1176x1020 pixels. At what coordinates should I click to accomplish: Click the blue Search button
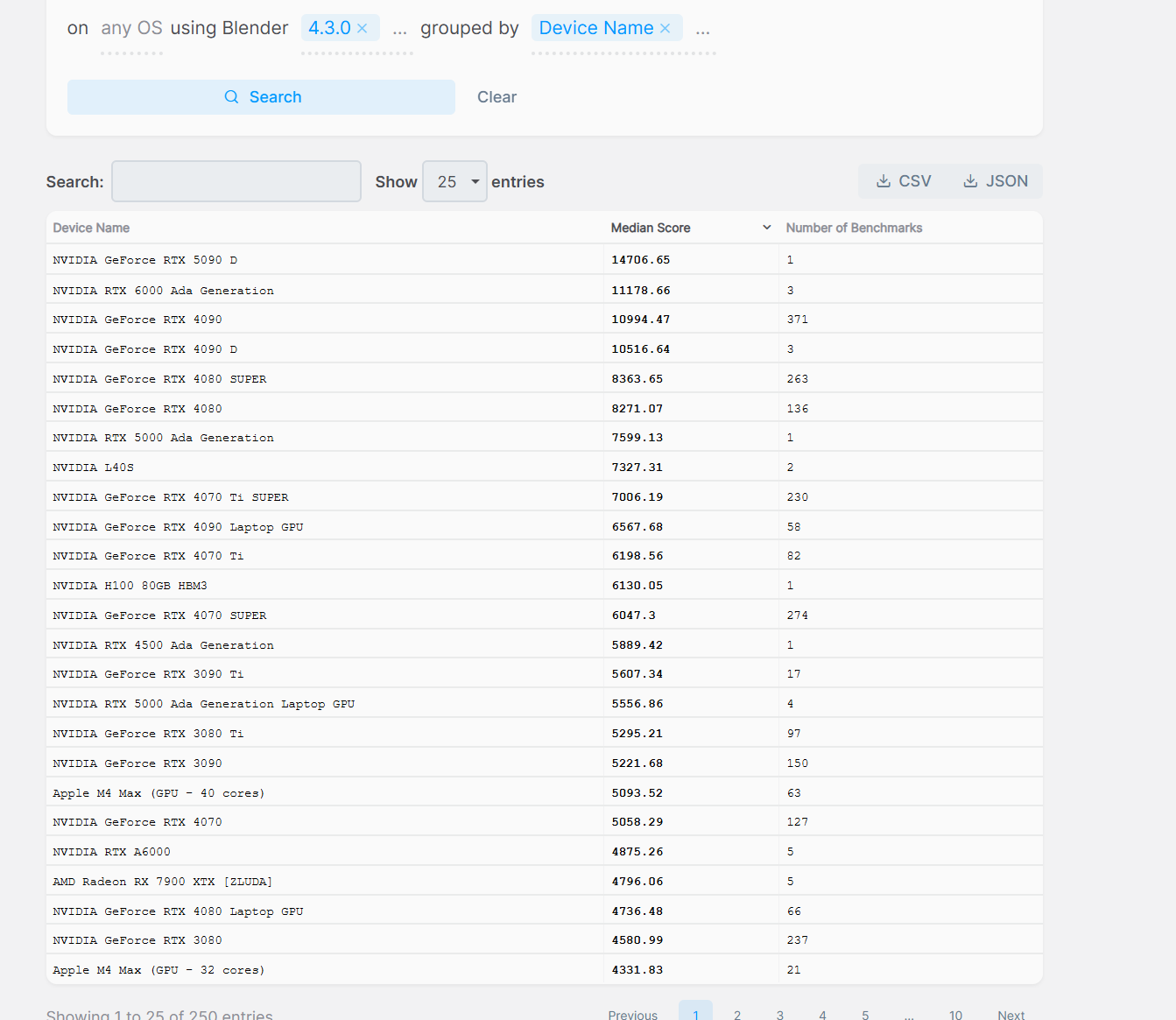pos(261,97)
